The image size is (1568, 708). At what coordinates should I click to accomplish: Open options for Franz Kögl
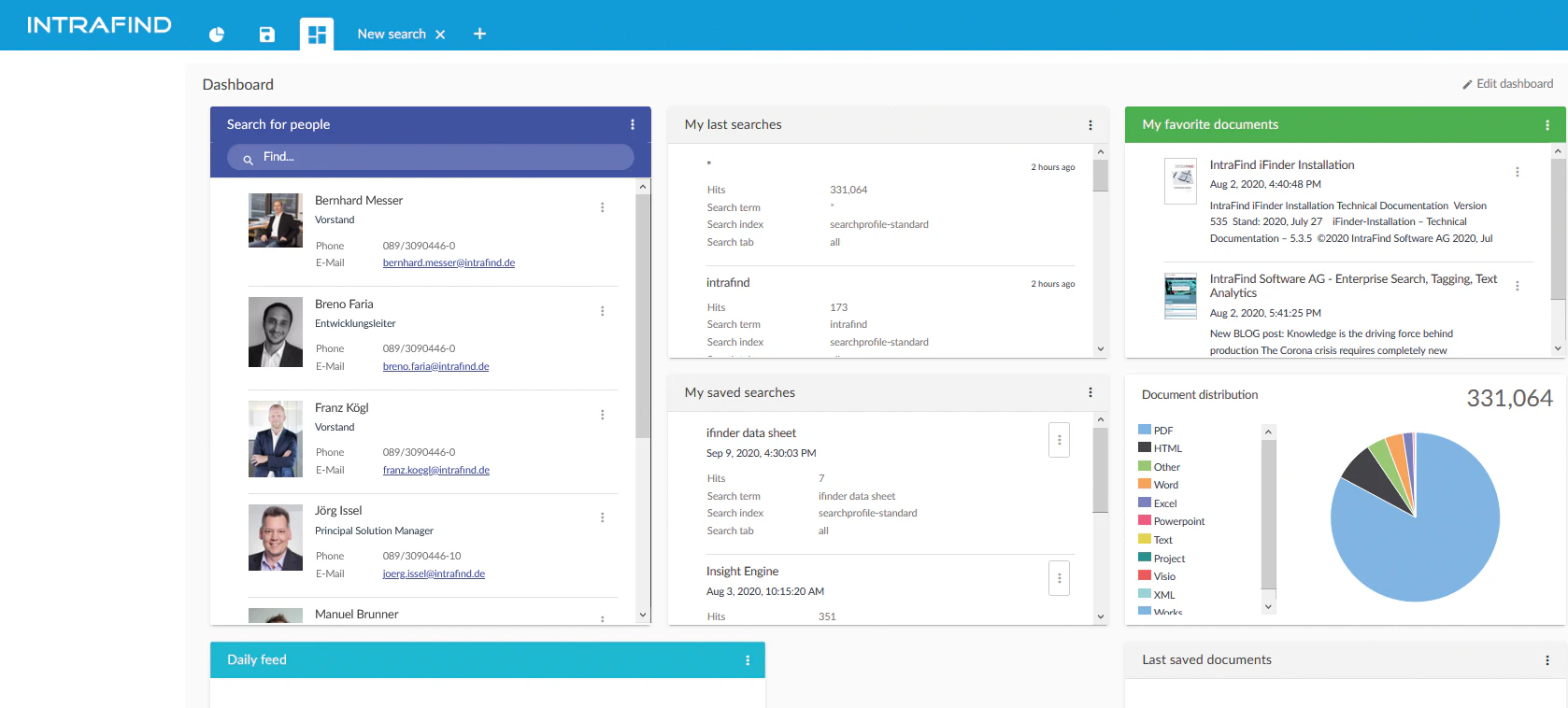pyautogui.click(x=602, y=415)
